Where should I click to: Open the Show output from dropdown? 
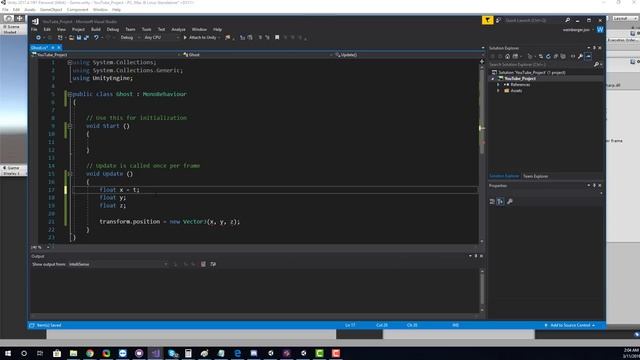(x=118, y=264)
